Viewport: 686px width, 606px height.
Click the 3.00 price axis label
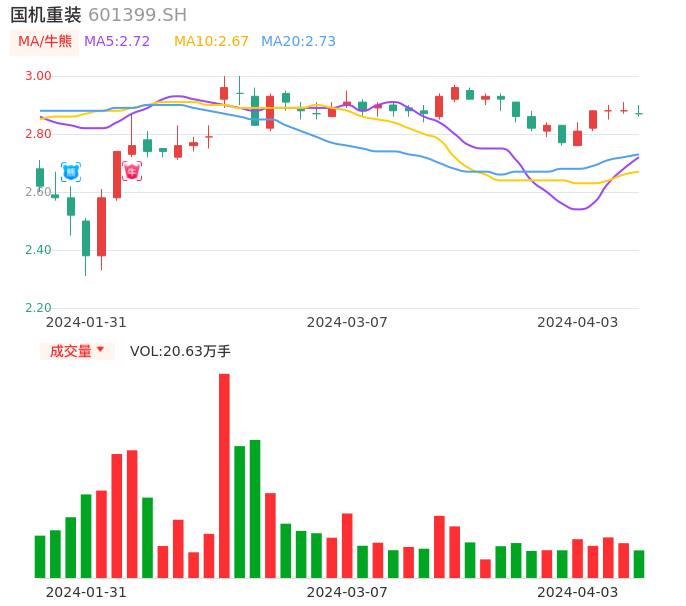(x=38, y=76)
